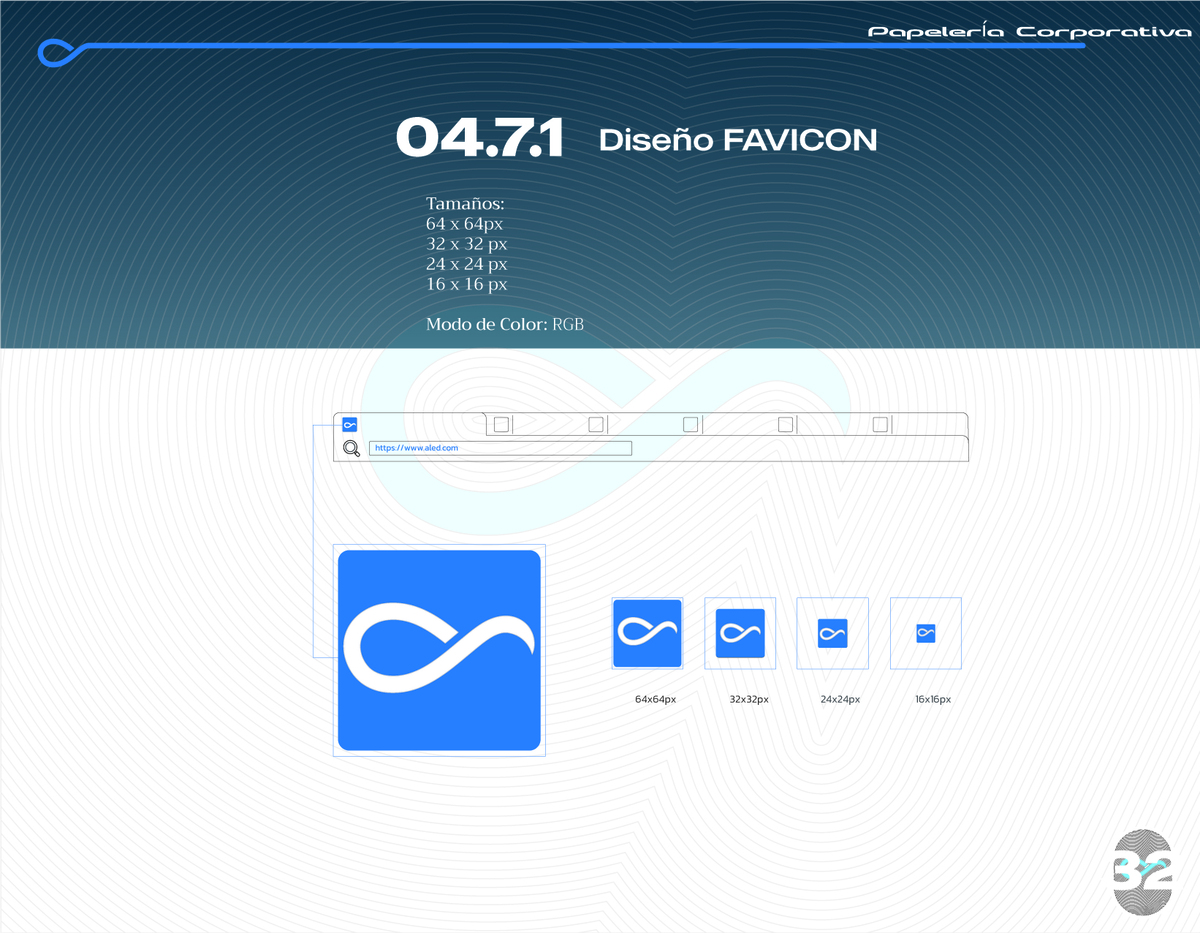Image resolution: width=1200 pixels, height=933 pixels.
Task: Click the page number 32 badge
Action: pos(1142,871)
